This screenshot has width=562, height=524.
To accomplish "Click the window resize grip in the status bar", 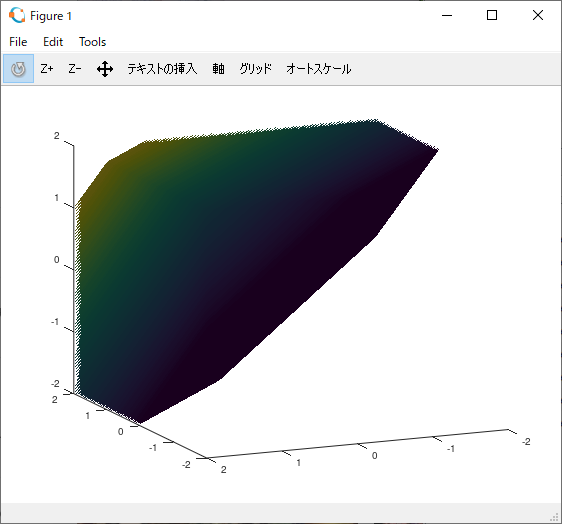I will [x=554, y=516].
